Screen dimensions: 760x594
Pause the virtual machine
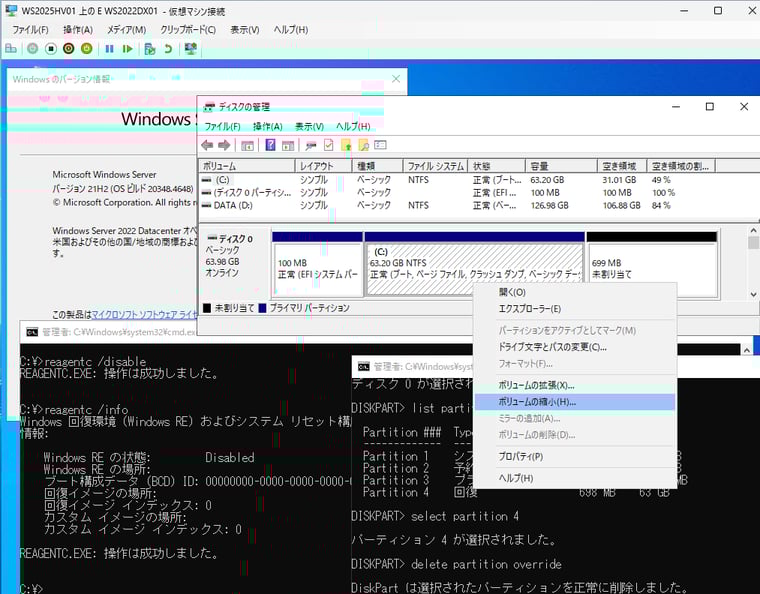tap(110, 48)
